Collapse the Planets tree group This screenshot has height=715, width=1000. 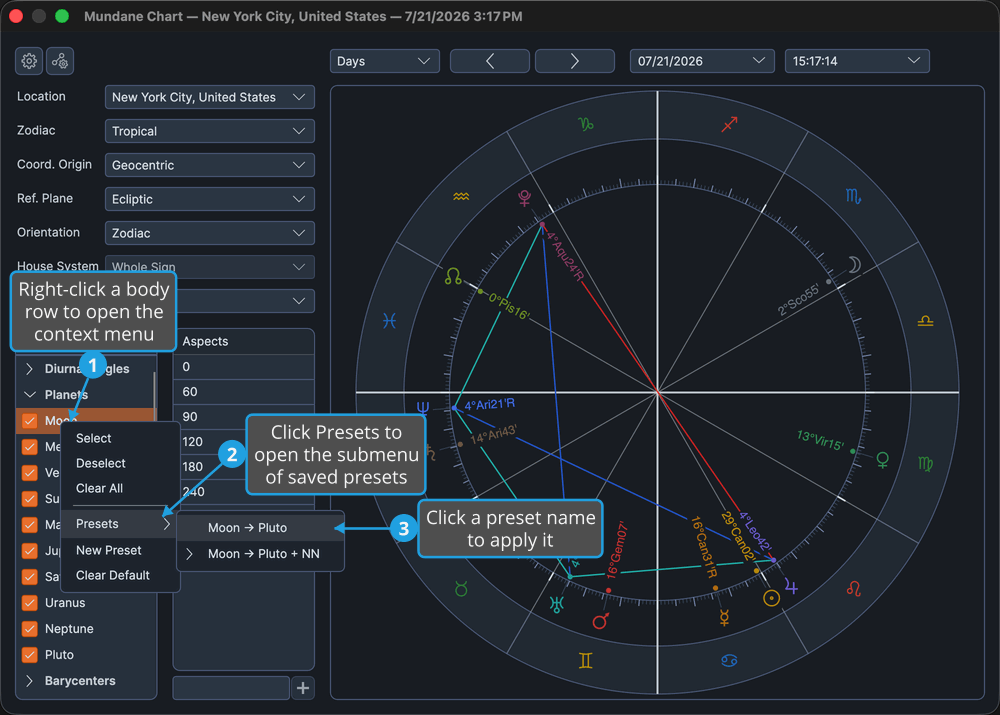pyautogui.click(x=29, y=395)
